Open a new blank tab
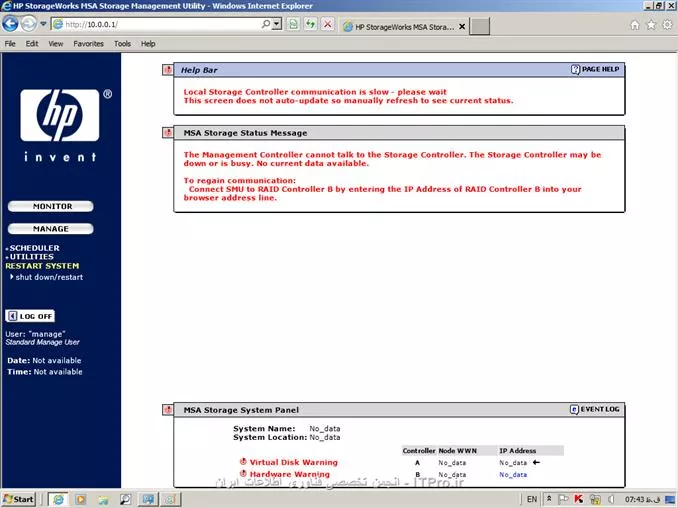Viewport: 678px width, 508px height. coord(480,26)
